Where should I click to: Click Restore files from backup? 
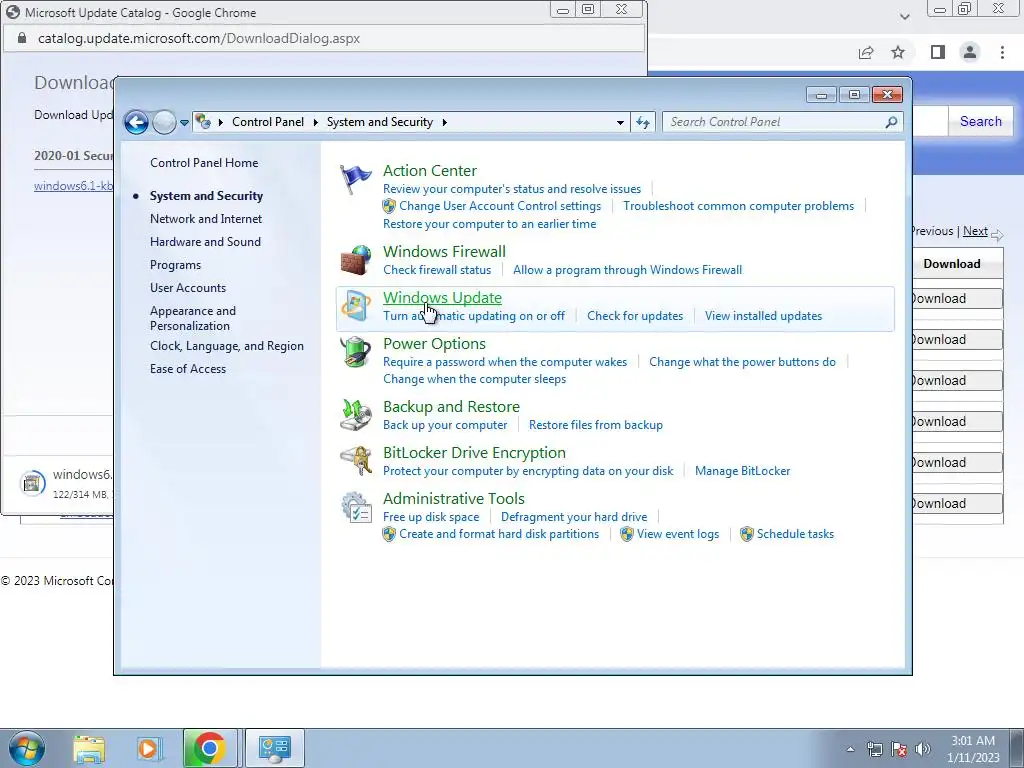[596, 424]
